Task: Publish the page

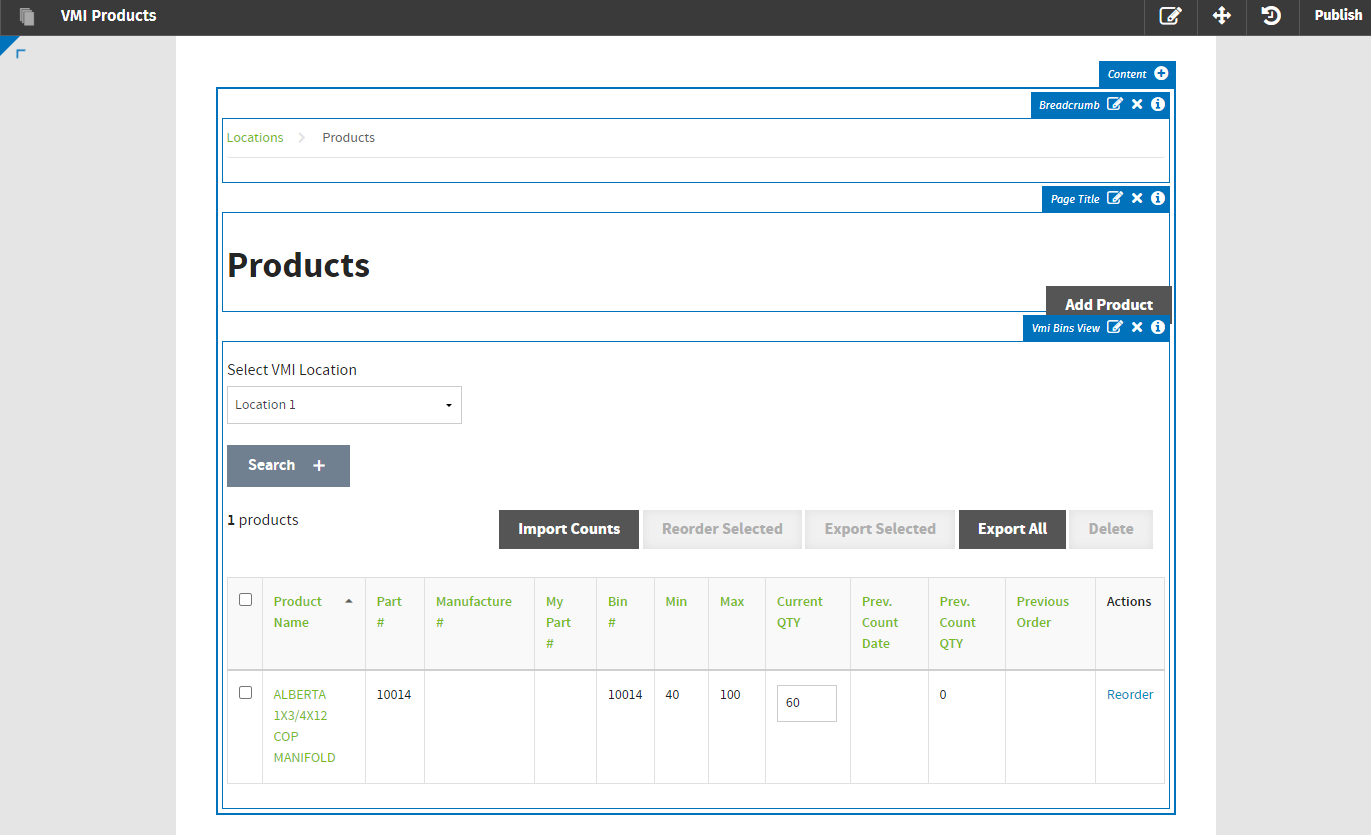Action: pos(1338,15)
